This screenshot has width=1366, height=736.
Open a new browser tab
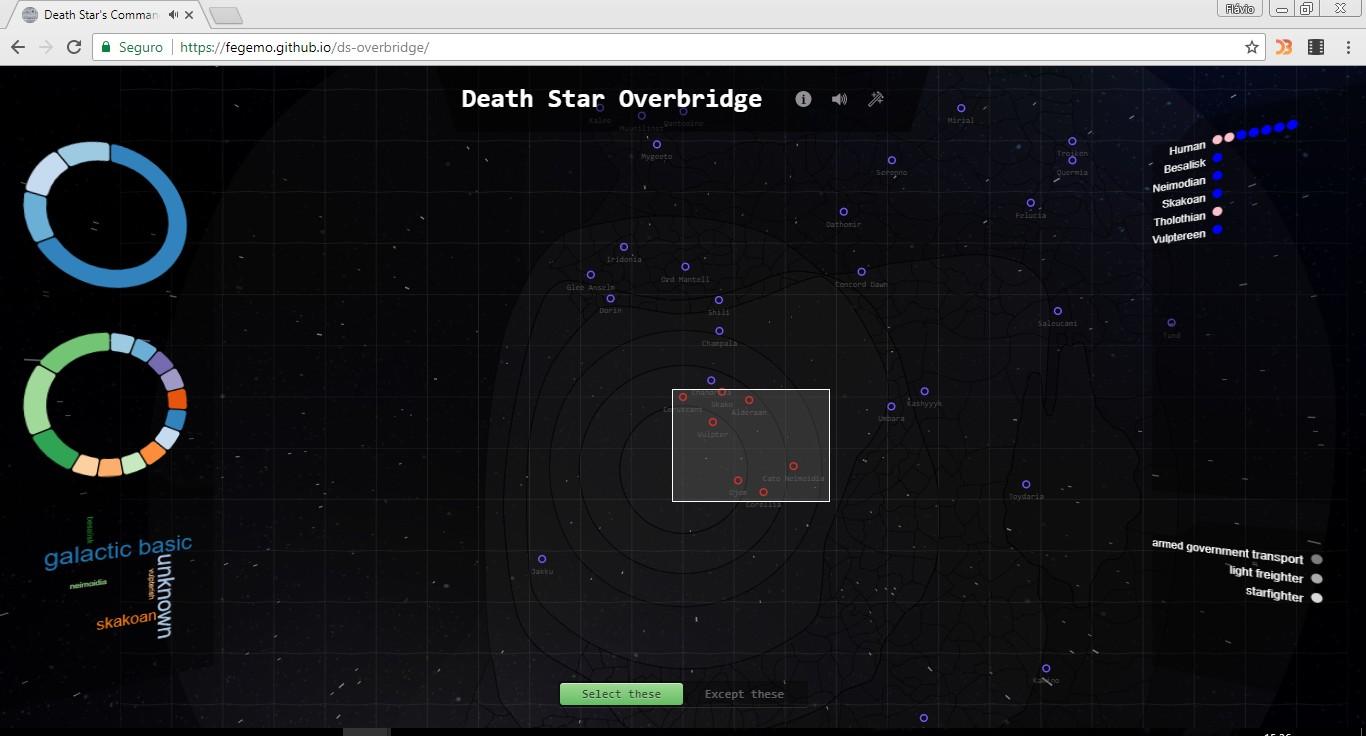(x=226, y=15)
